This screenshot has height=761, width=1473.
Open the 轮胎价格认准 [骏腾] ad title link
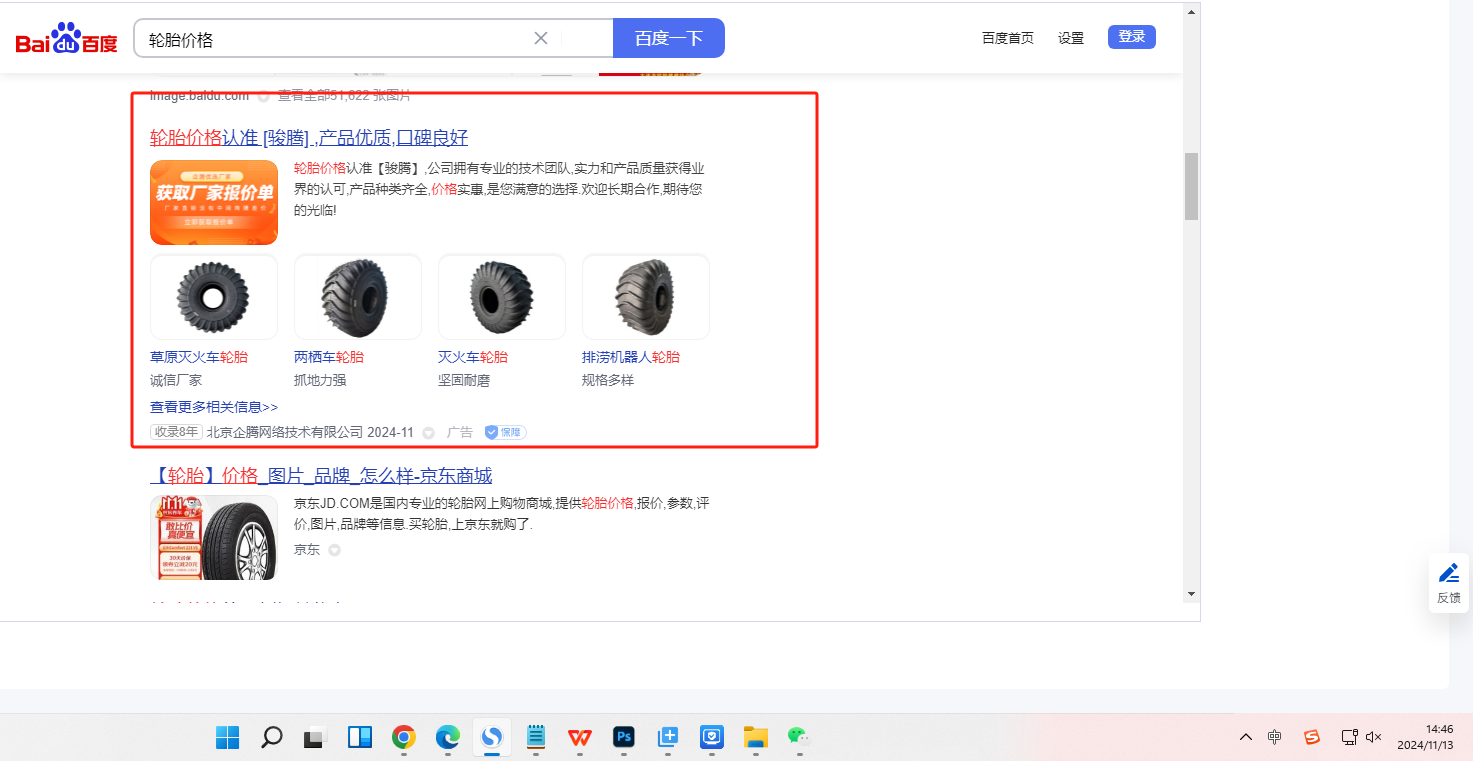click(x=309, y=138)
